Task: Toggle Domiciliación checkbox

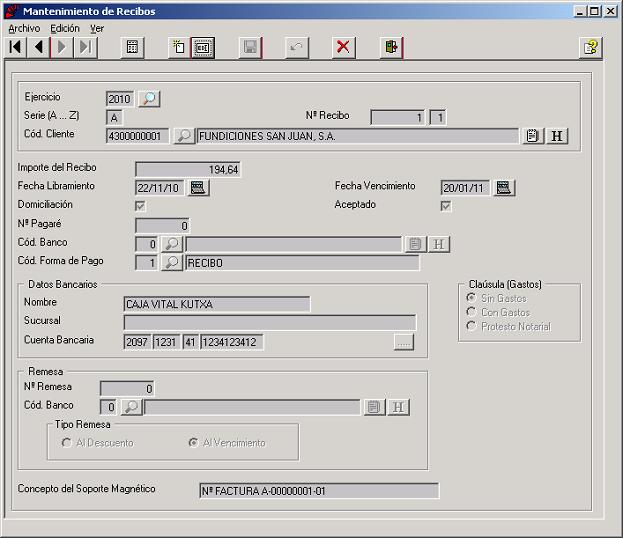Action: [x=140, y=206]
